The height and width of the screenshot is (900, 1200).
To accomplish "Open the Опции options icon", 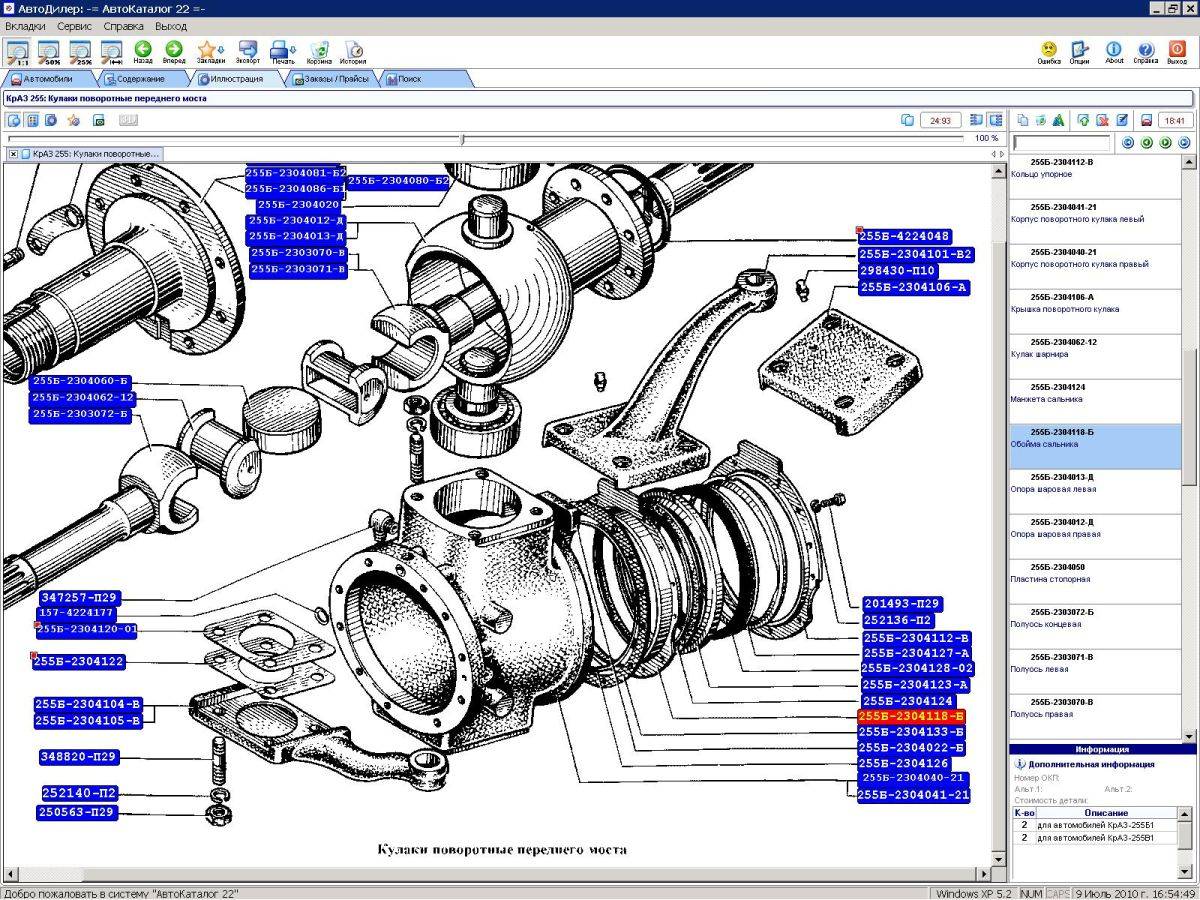I will 1080,51.
